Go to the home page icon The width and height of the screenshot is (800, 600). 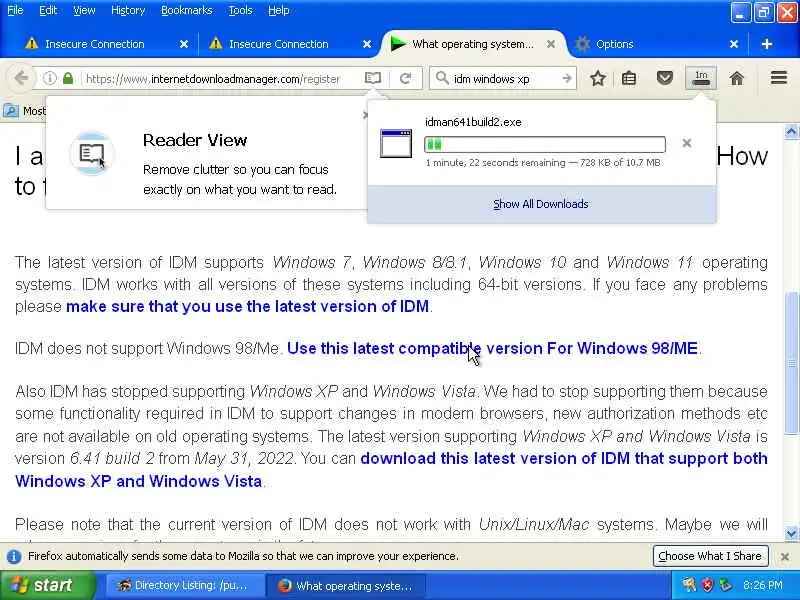point(737,79)
